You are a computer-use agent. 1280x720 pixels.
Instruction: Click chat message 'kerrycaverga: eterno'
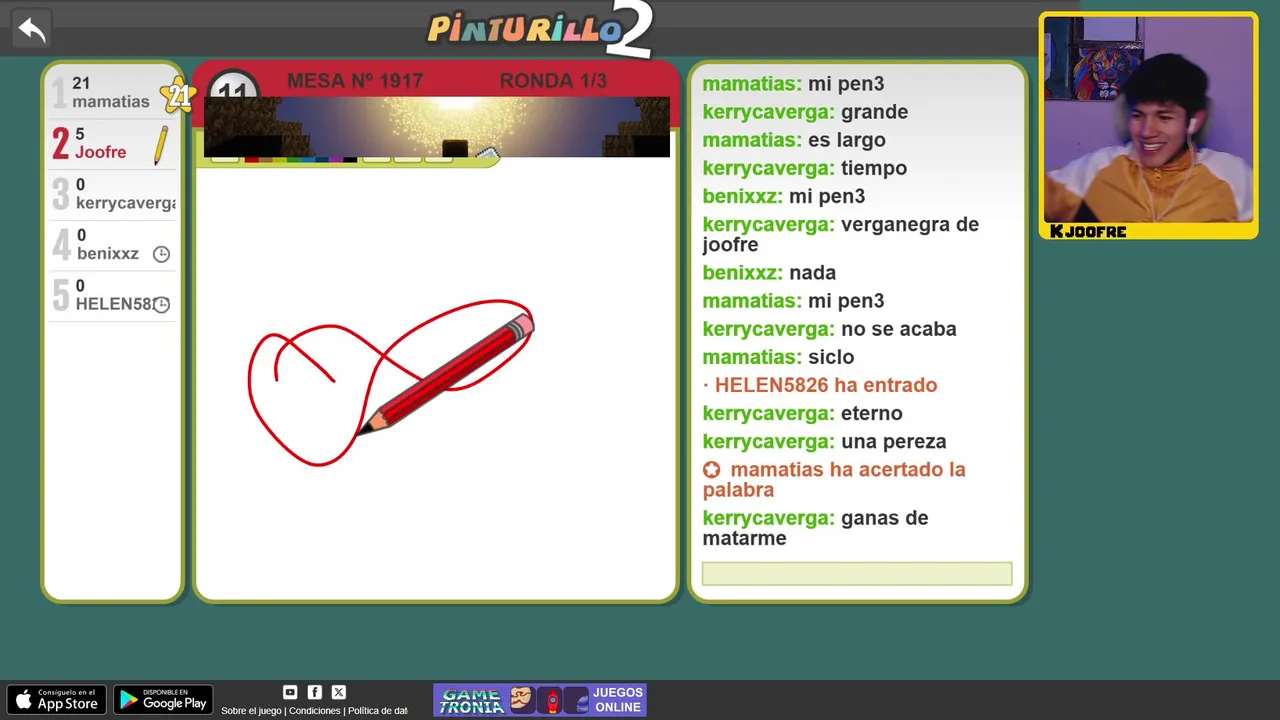802,413
